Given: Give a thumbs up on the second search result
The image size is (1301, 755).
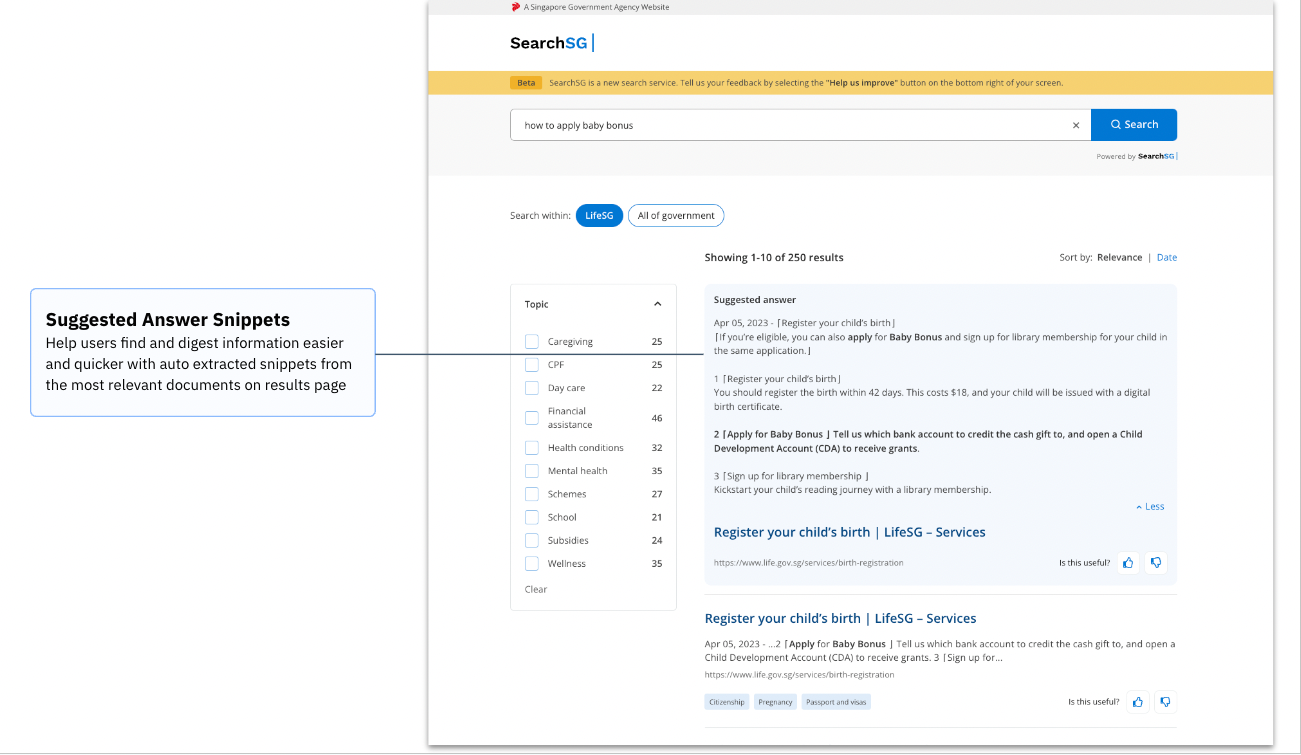Looking at the screenshot, I should [1137, 701].
